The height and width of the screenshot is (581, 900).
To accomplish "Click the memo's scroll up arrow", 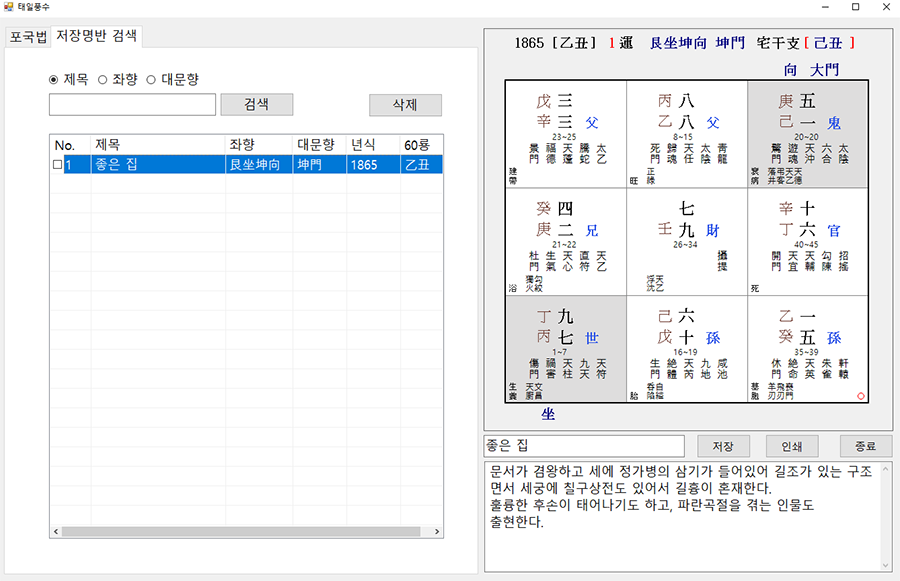I will pos(886,469).
